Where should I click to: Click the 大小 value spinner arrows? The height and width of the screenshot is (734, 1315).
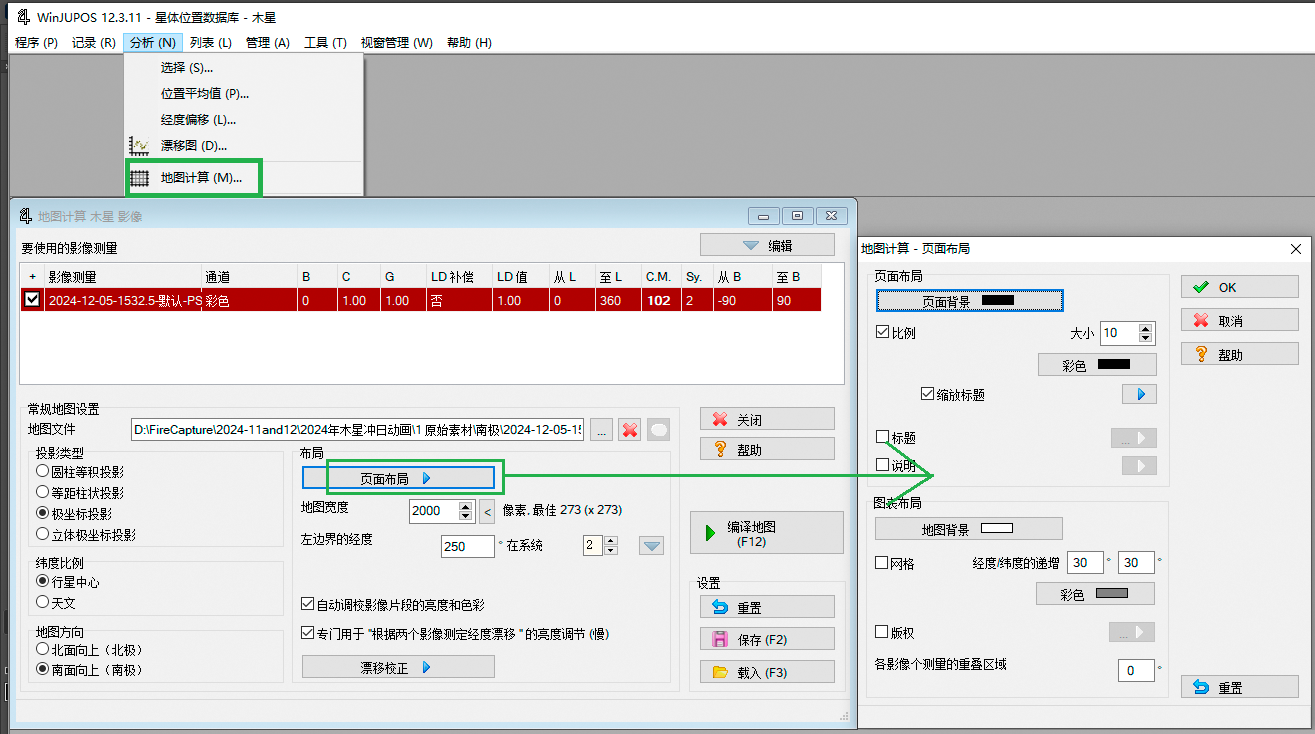tap(1147, 333)
